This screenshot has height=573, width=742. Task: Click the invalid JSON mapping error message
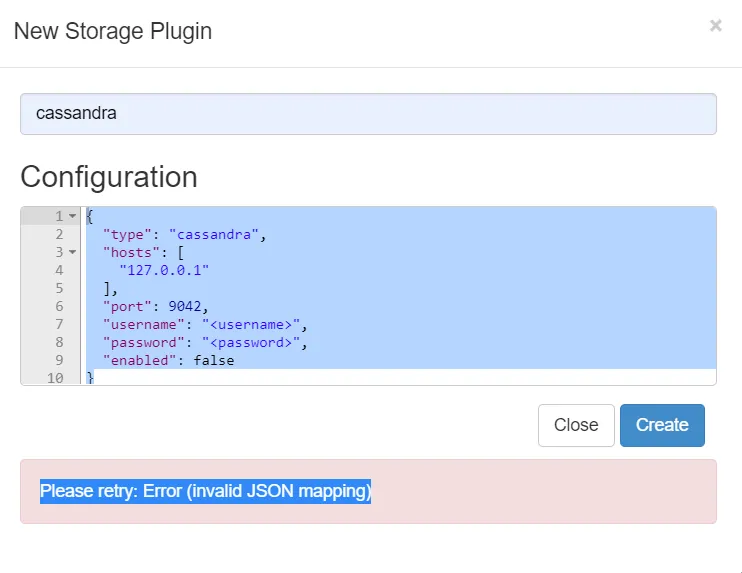(x=205, y=492)
